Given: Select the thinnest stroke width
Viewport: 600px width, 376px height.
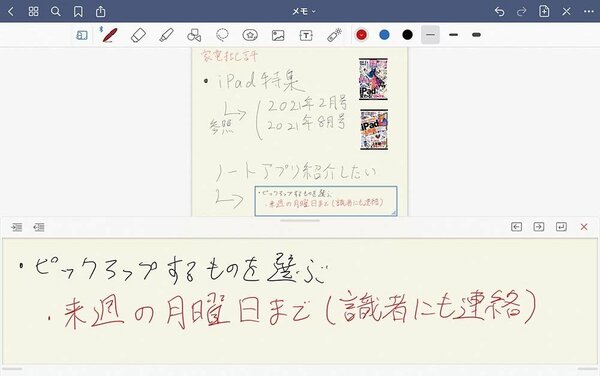Looking at the screenshot, I should tap(430, 35).
